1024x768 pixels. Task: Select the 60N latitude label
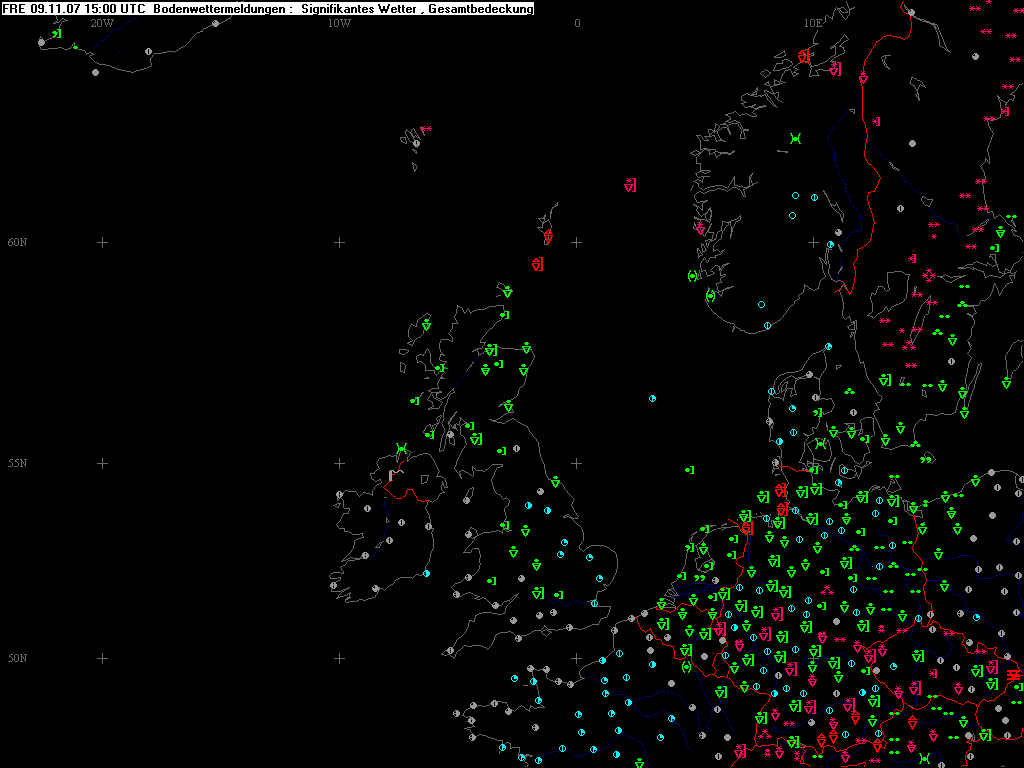pos(17,243)
